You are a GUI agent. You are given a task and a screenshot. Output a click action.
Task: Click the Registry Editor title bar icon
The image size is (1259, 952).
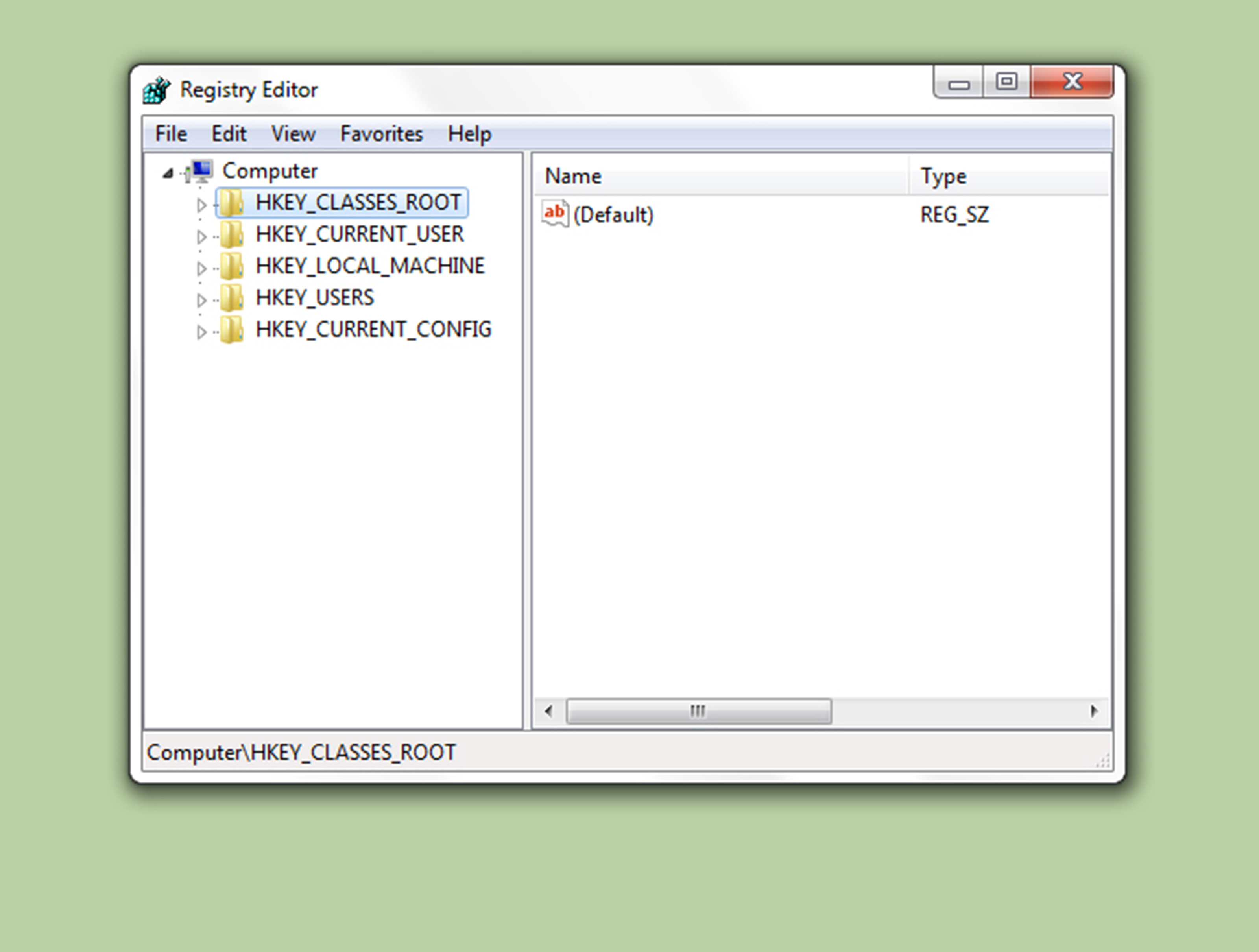(x=156, y=90)
